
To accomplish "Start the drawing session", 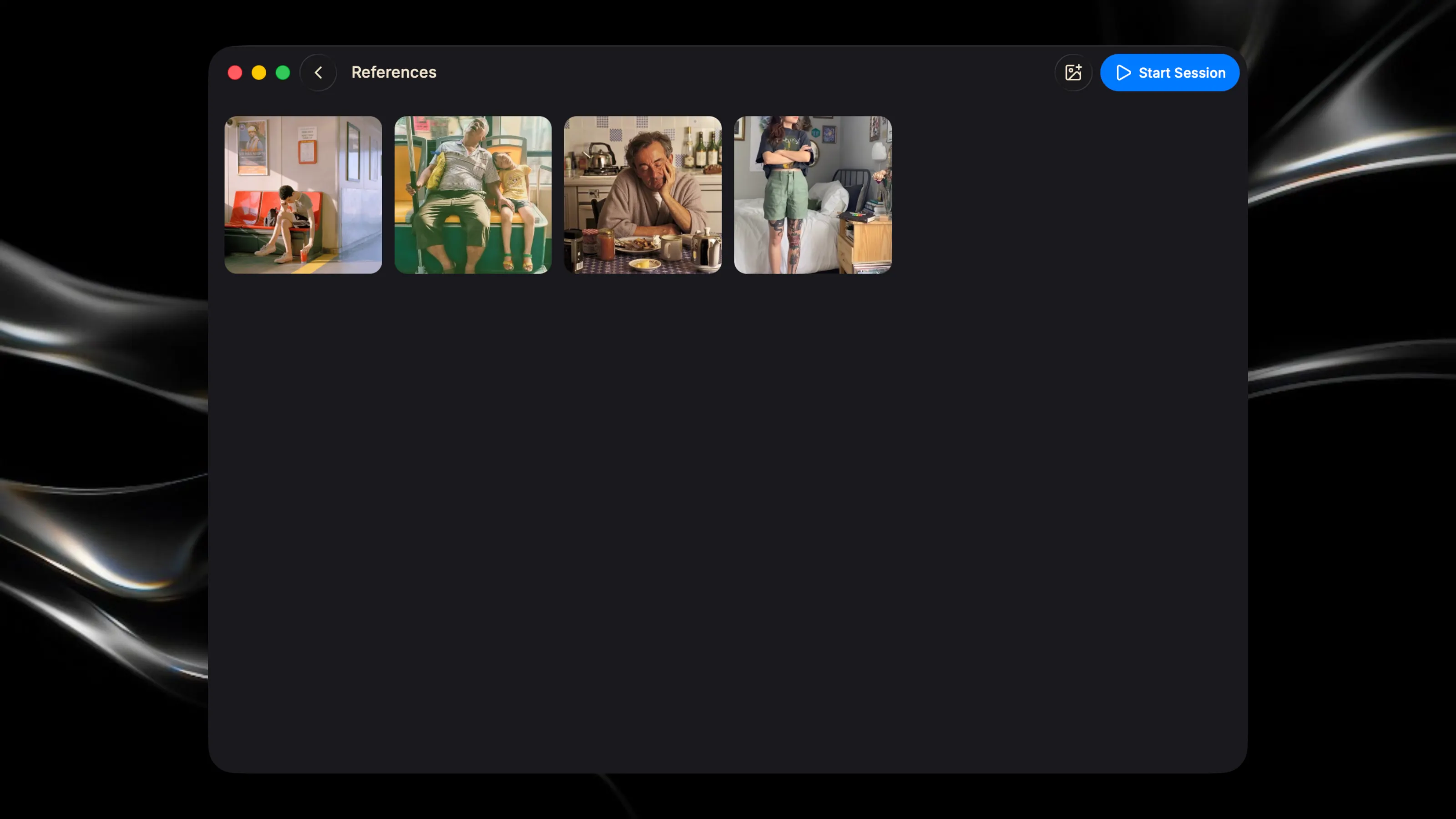I will tap(1169, 72).
